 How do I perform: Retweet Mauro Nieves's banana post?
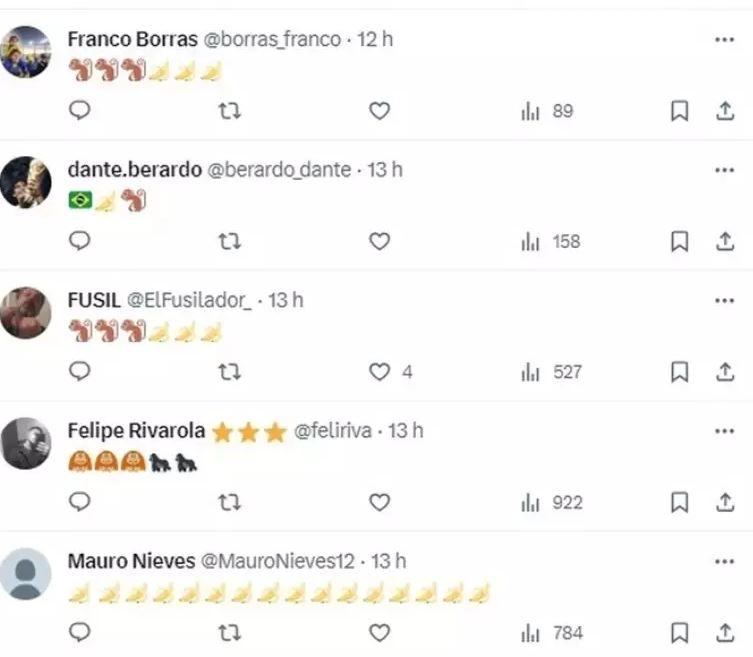(x=229, y=632)
